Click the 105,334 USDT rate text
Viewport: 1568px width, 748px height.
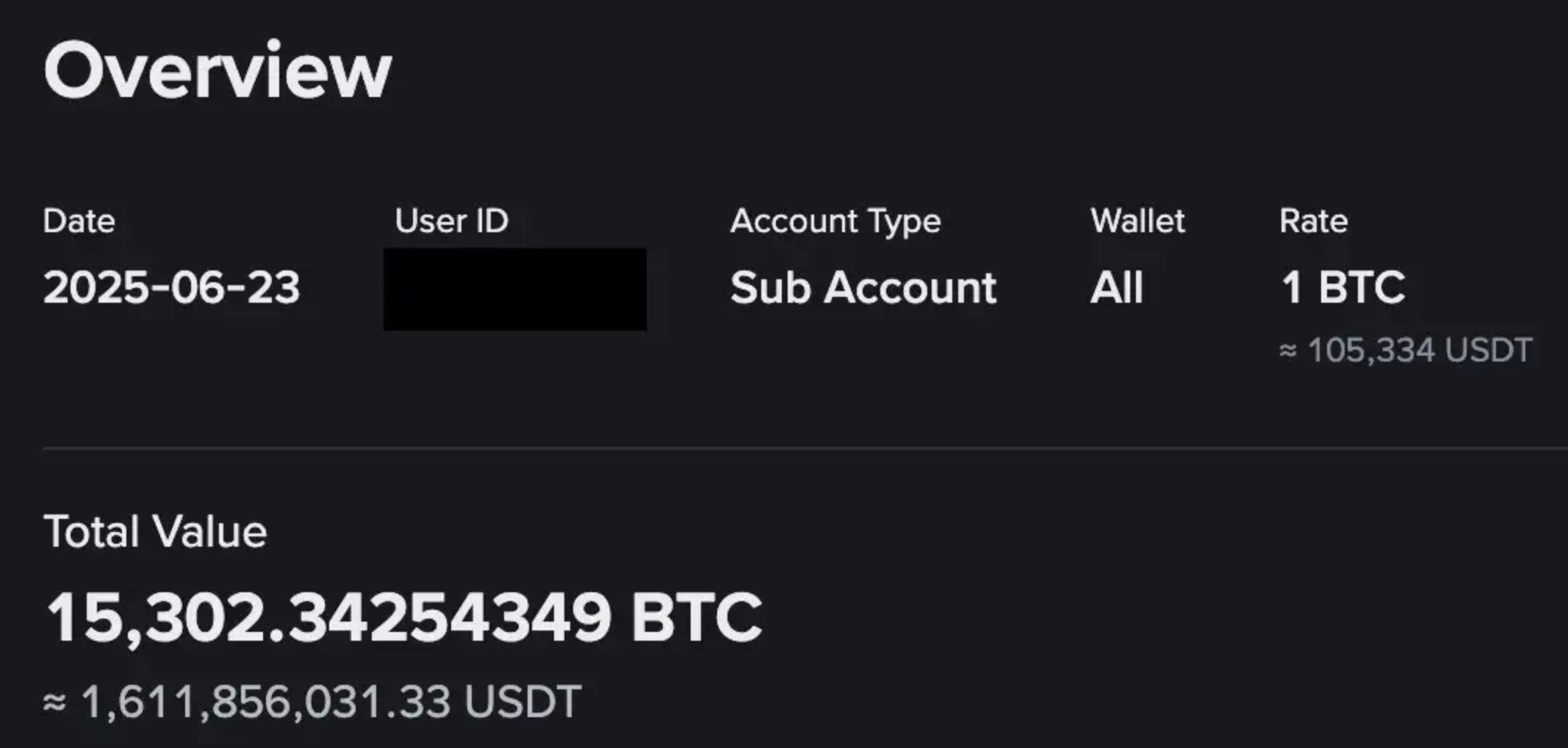coord(1420,350)
